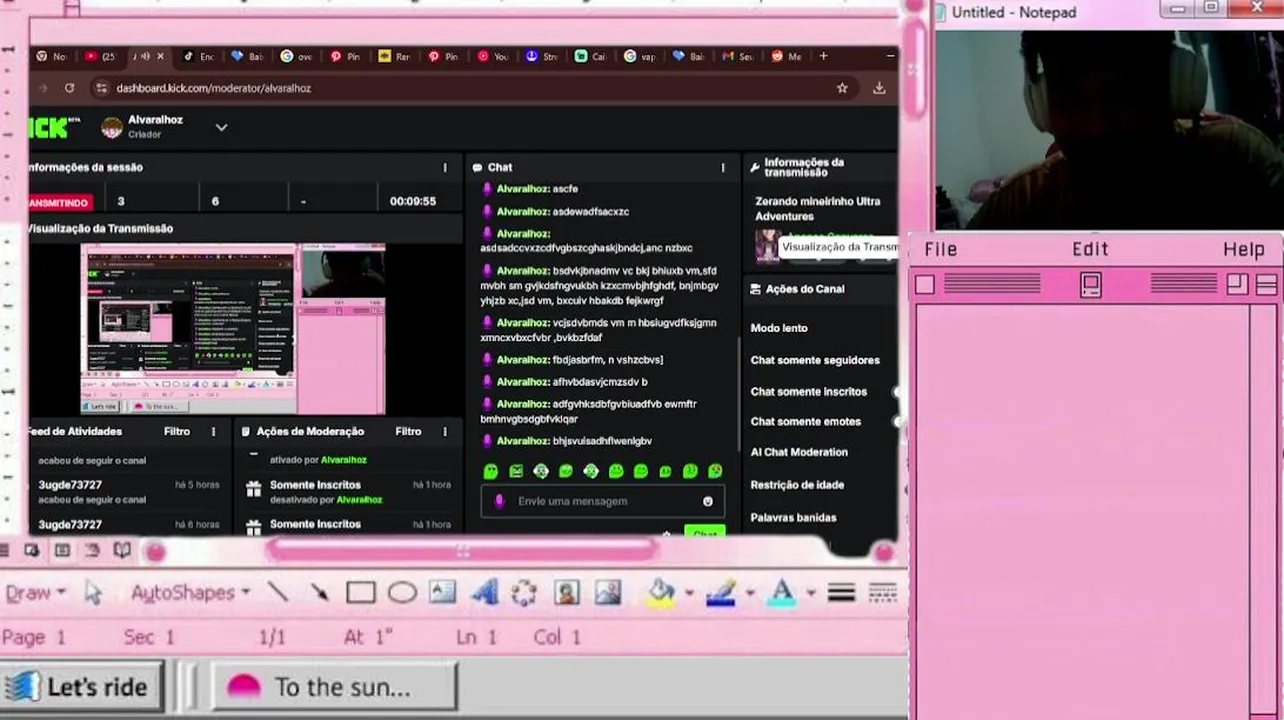Open Line Style options

(x=841, y=593)
